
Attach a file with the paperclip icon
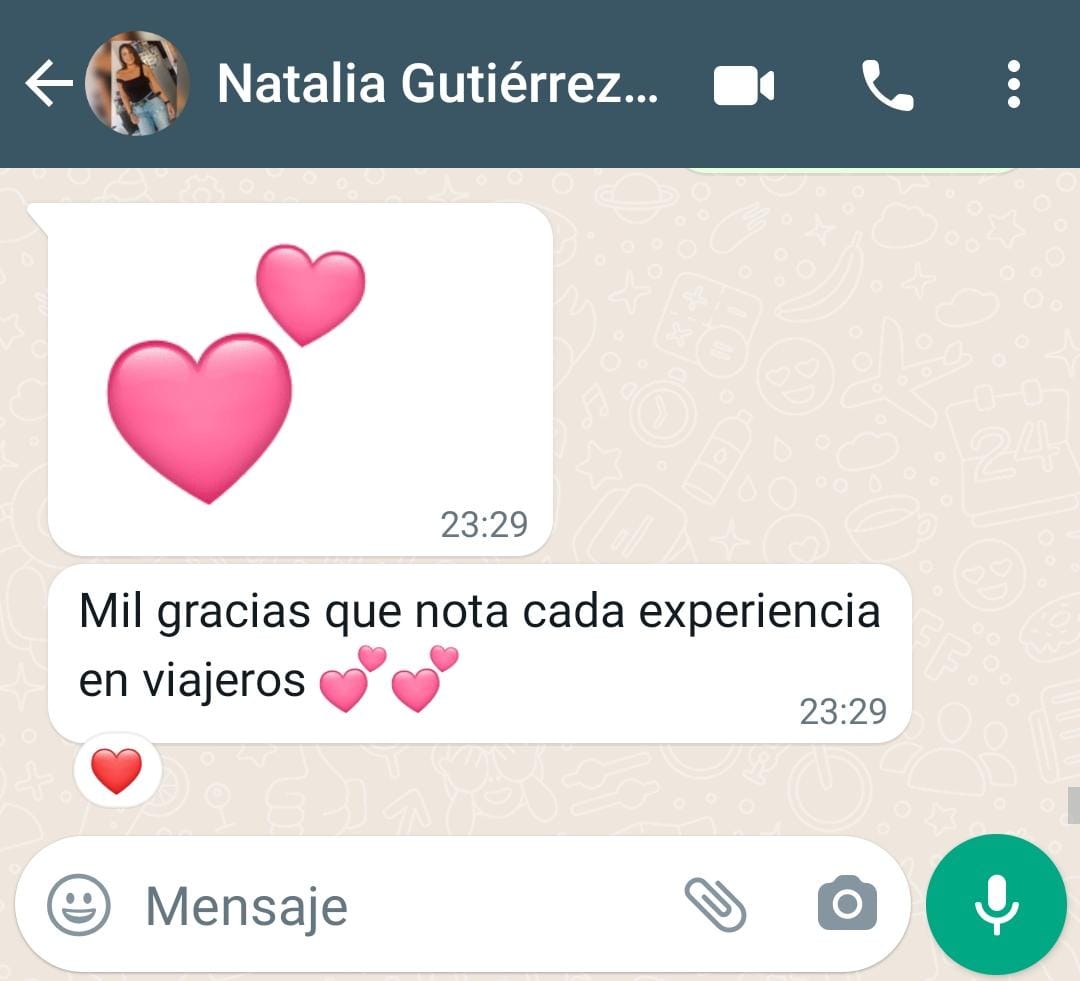(x=715, y=905)
